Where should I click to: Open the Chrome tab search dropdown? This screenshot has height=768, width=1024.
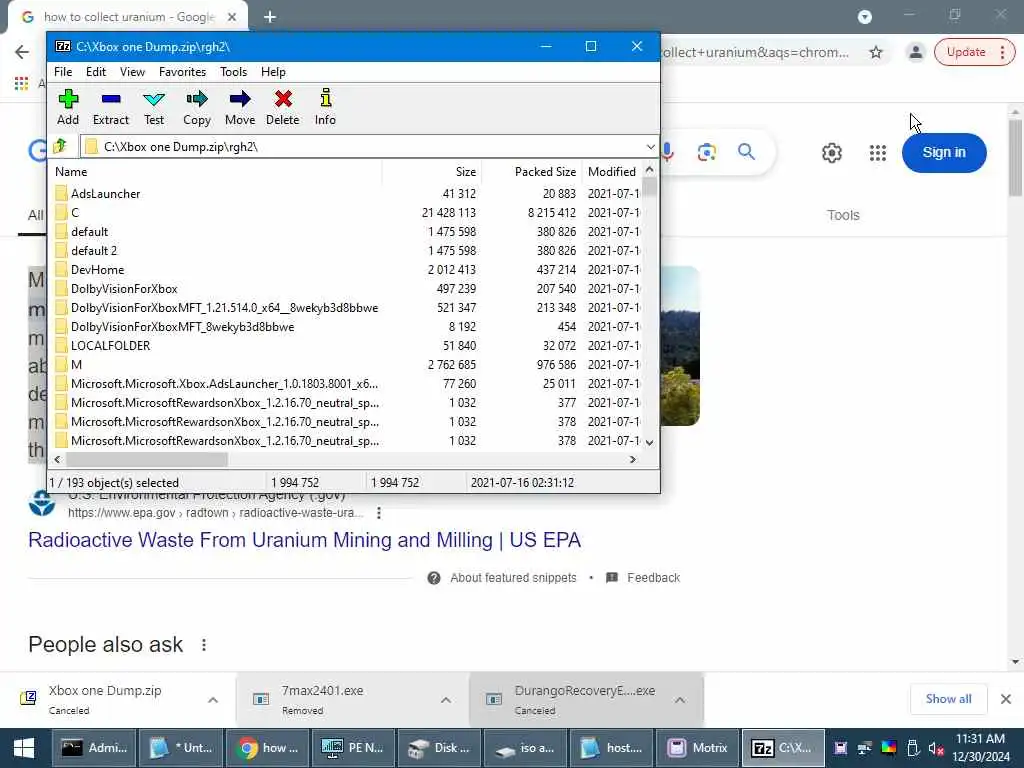pos(865,17)
